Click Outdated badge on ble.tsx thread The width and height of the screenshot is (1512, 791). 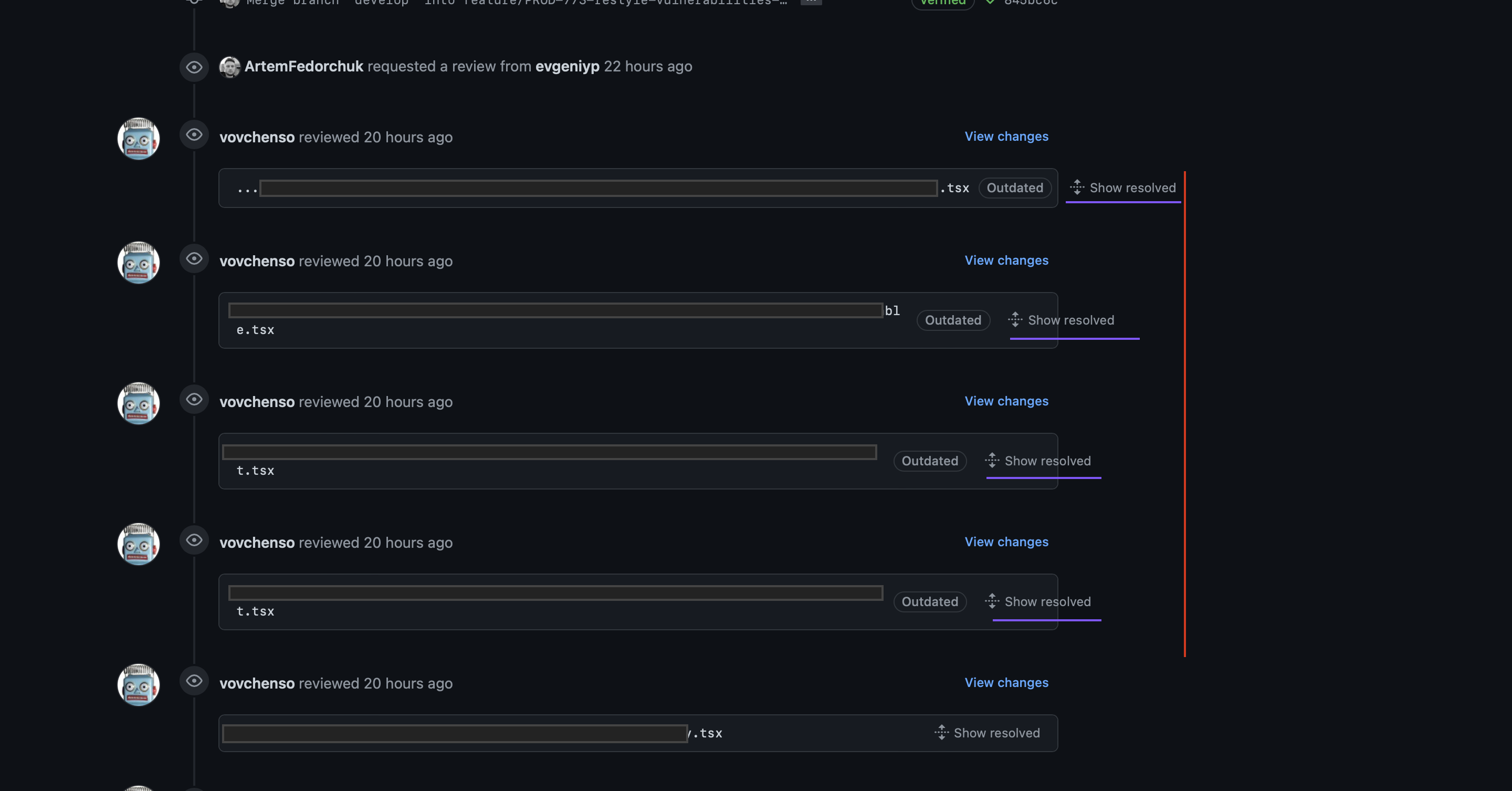(x=953, y=320)
